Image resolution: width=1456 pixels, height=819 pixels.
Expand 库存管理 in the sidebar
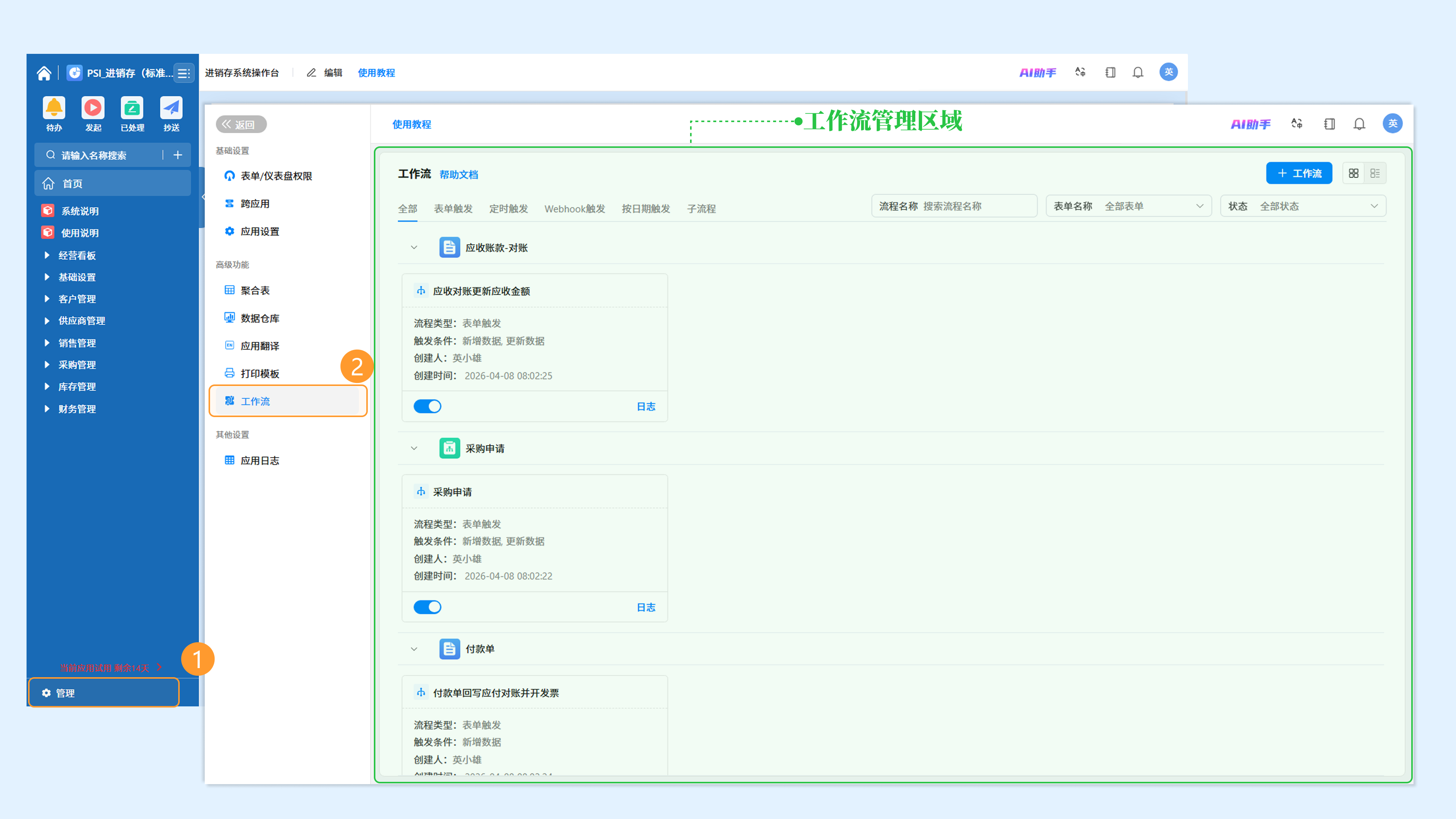coord(47,387)
